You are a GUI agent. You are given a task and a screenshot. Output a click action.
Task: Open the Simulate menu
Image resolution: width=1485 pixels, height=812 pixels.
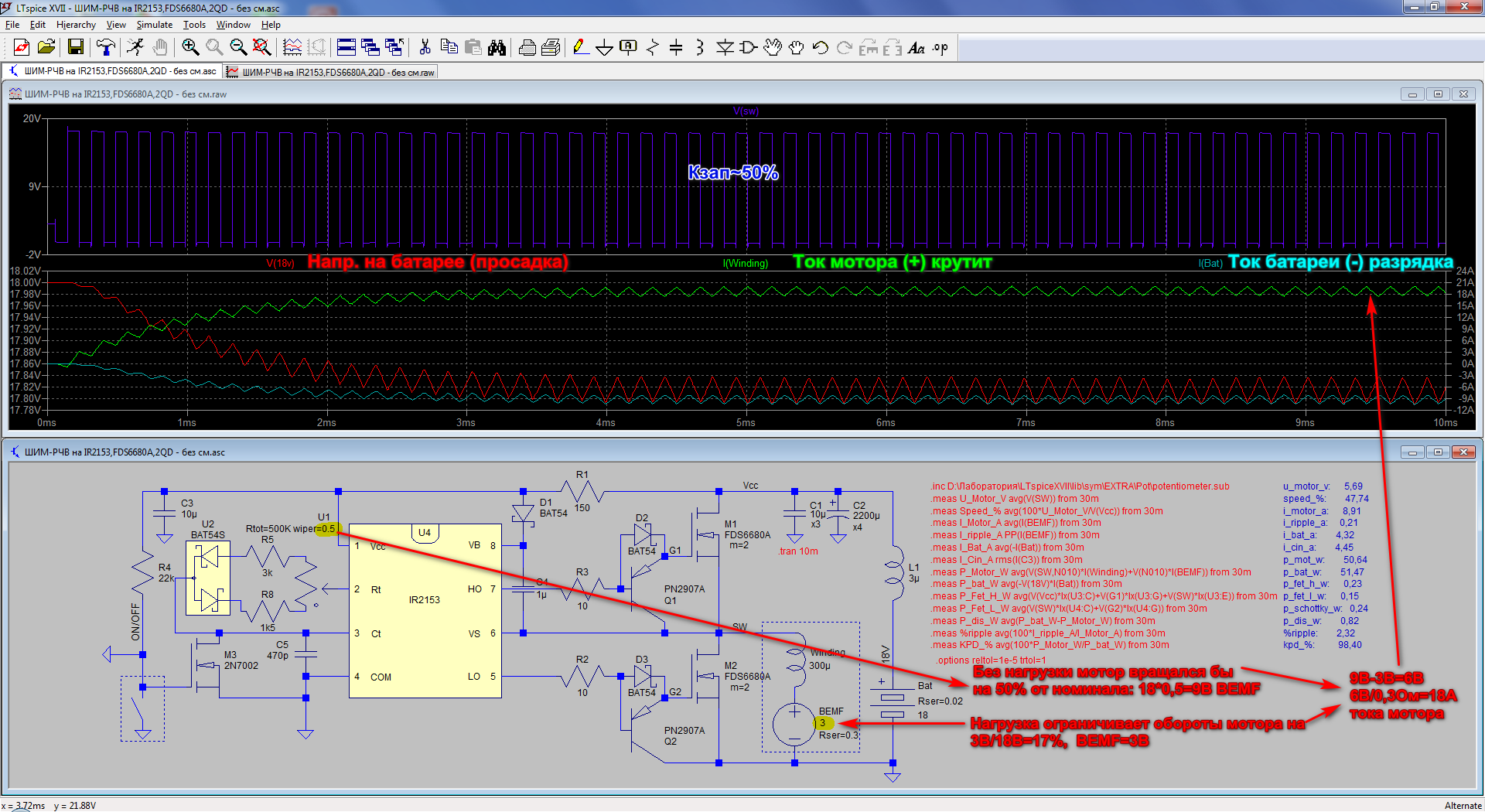[x=155, y=25]
